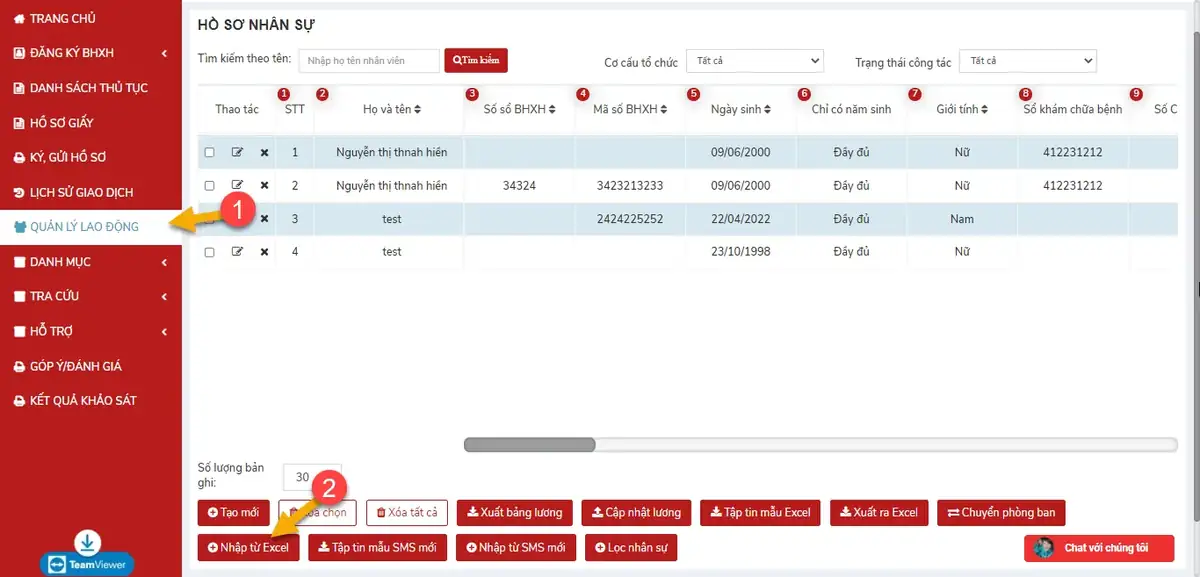Click Lọc nhân sự button
Viewport: 1200px width, 577px height.
pos(631,547)
